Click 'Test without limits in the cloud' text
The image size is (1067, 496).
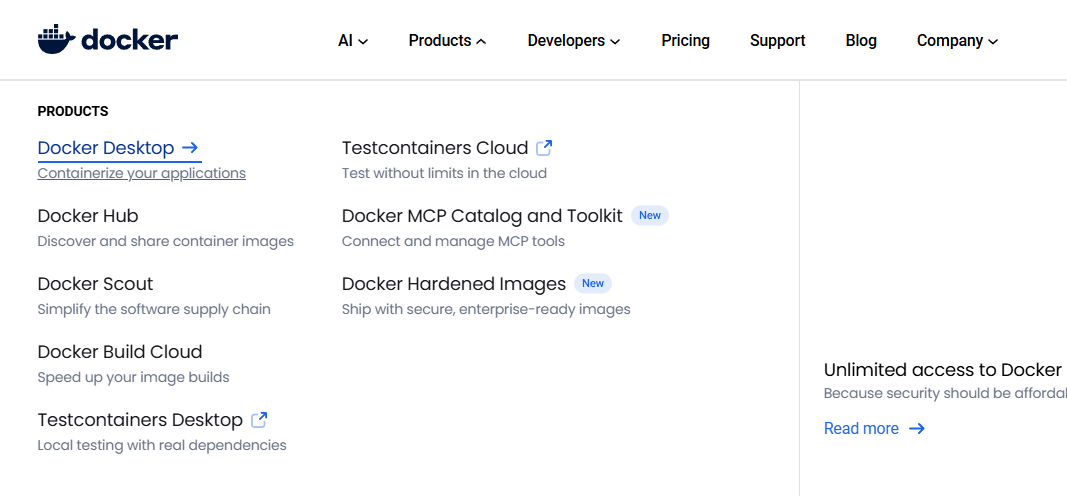coord(444,173)
